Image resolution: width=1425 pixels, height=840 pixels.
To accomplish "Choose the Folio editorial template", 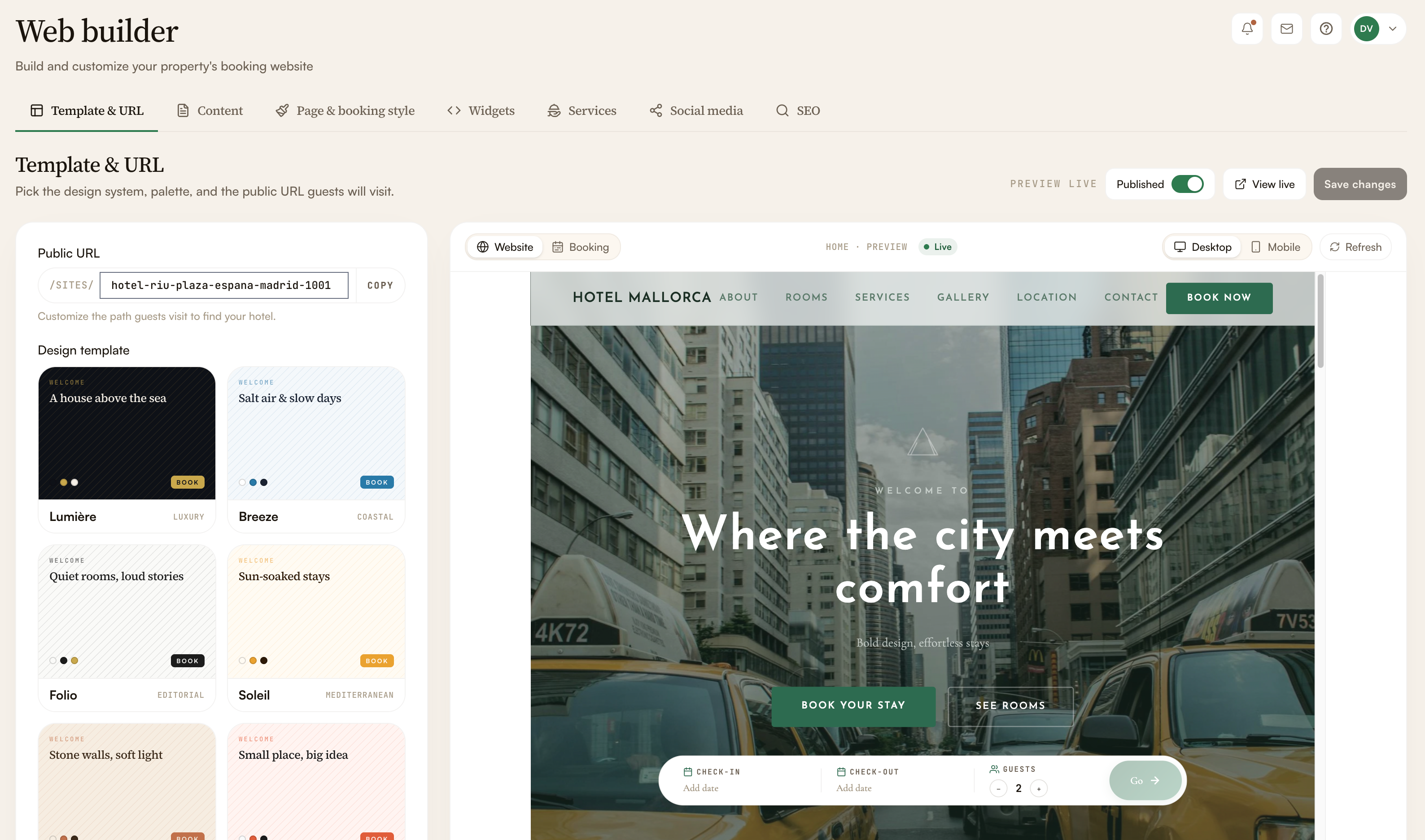I will (127, 628).
